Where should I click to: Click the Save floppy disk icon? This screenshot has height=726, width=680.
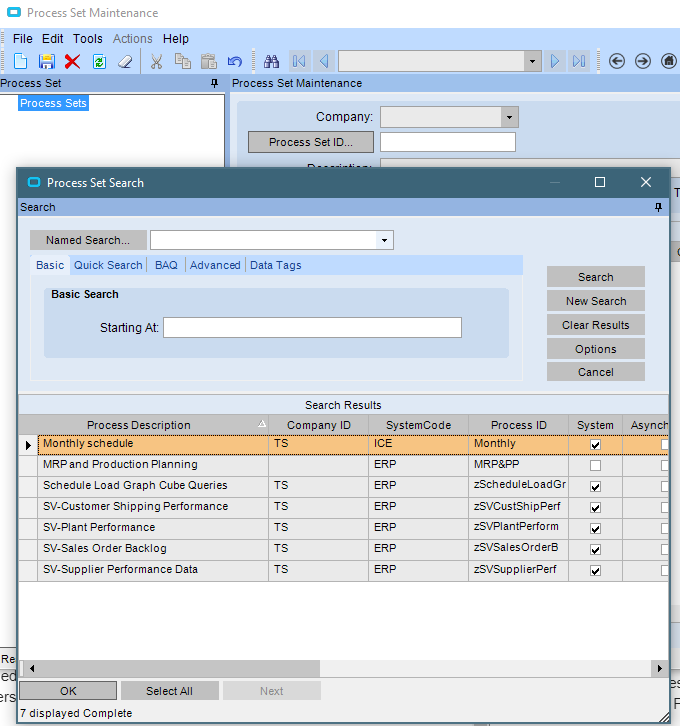click(x=46, y=61)
